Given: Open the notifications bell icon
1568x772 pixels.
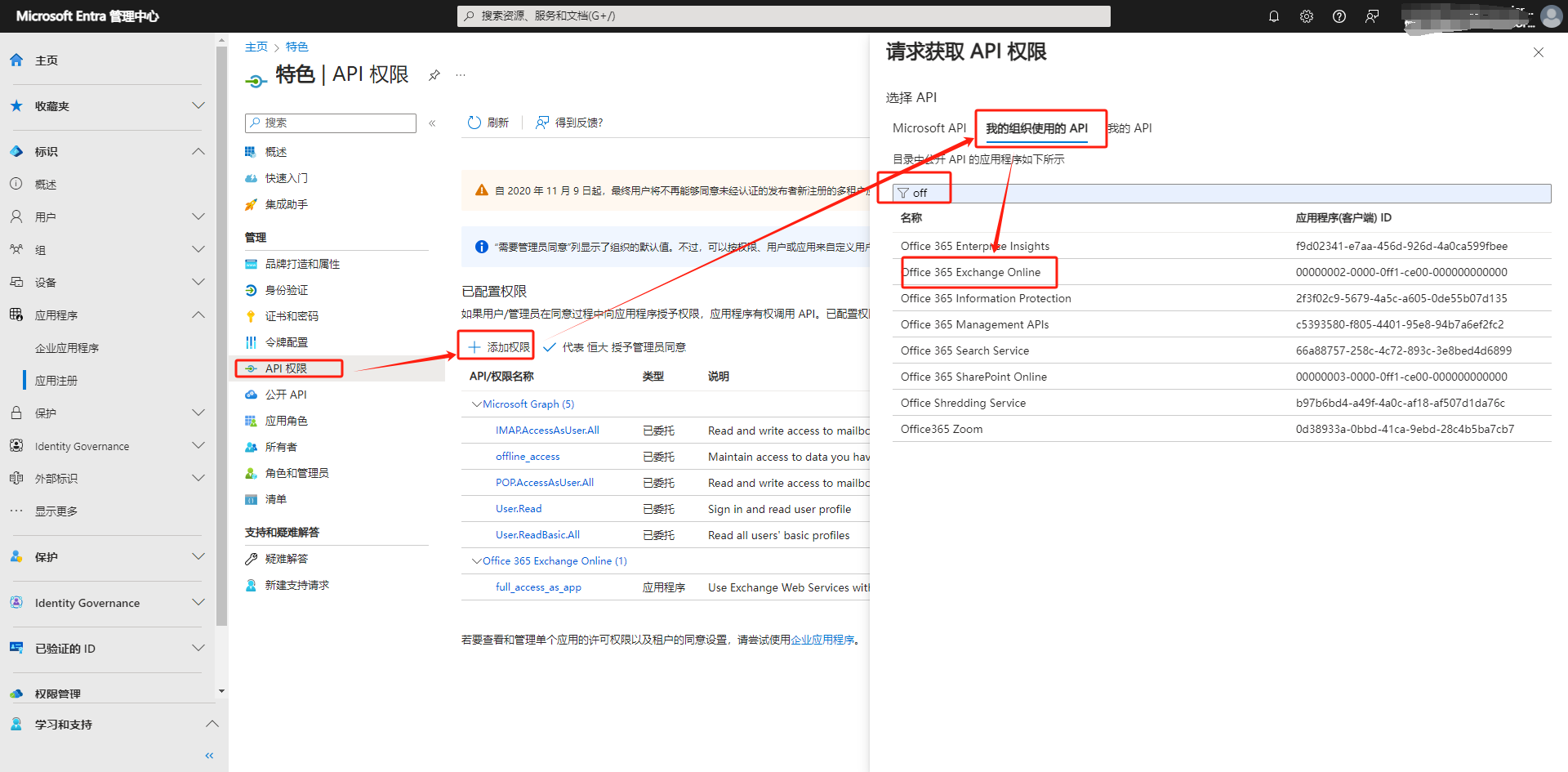Looking at the screenshot, I should pyautogui.click(x=1274, y=16).
